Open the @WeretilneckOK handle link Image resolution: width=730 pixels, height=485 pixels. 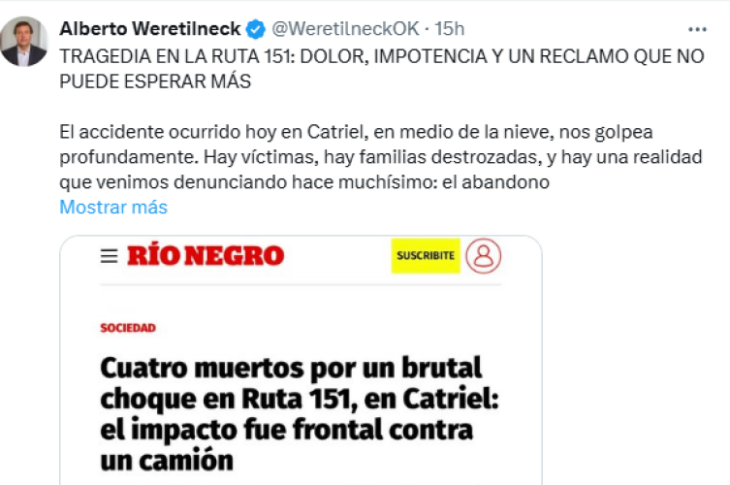coord(345,29)
